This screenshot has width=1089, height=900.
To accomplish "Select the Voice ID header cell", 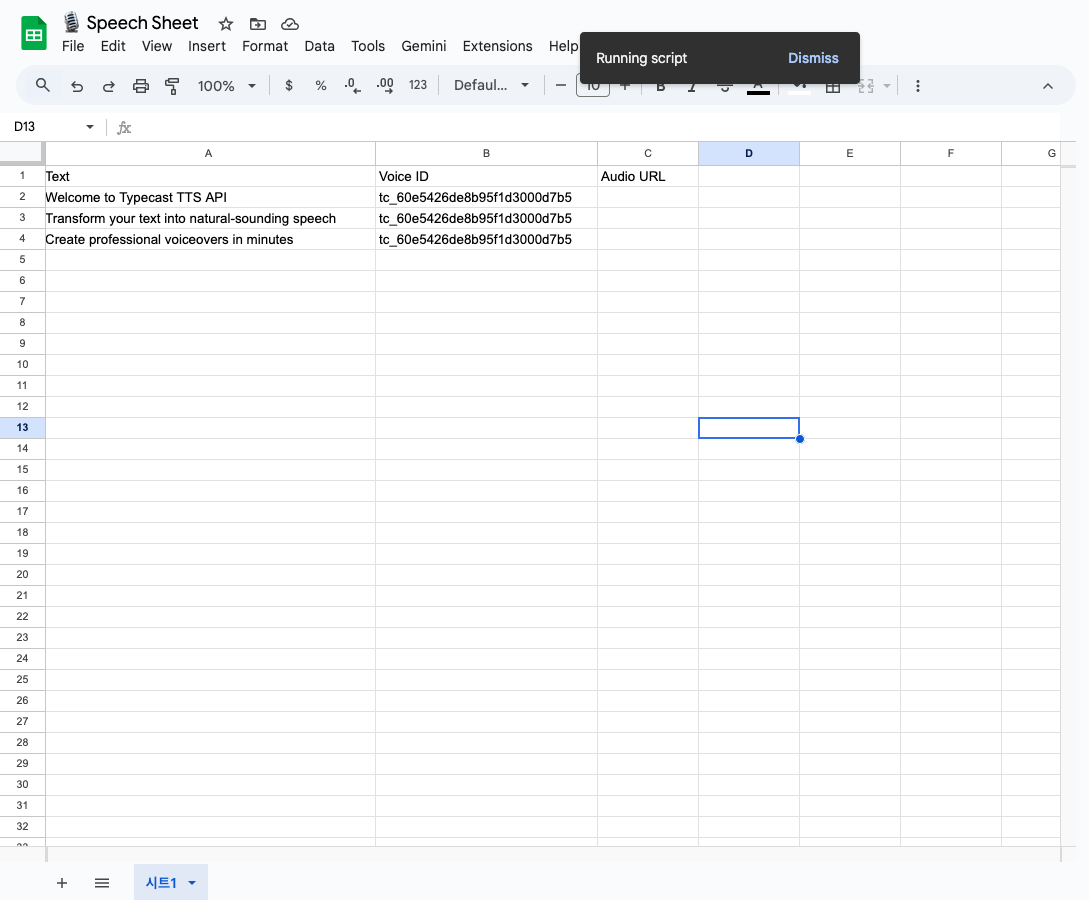I will tap(486, 176).
